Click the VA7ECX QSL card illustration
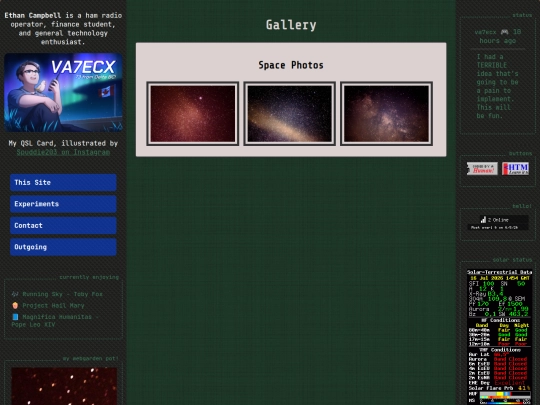This screenshot has width=540, height=405. pos(63,92)
